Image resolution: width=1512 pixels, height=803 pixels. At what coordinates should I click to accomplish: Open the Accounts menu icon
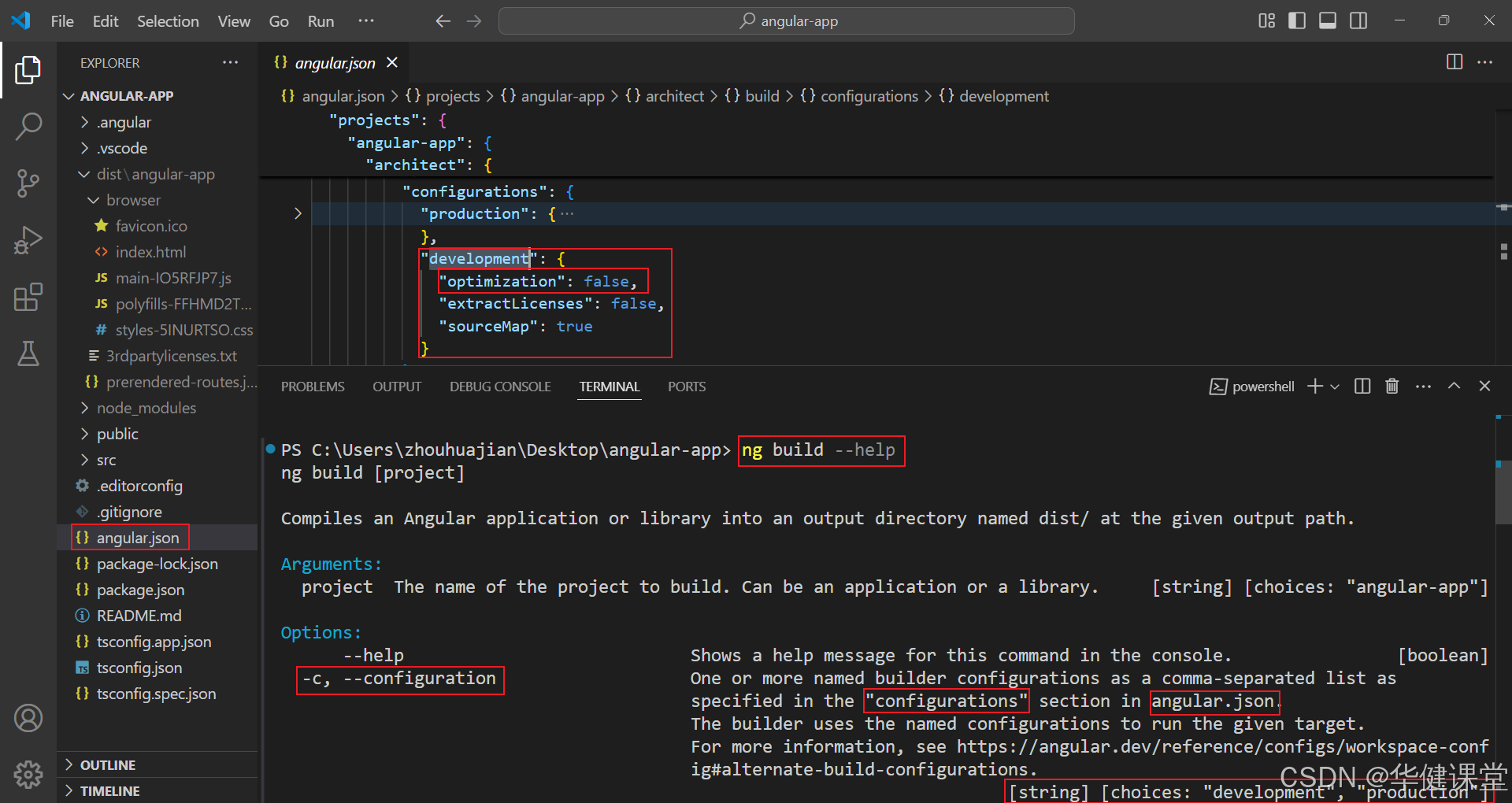28,718
